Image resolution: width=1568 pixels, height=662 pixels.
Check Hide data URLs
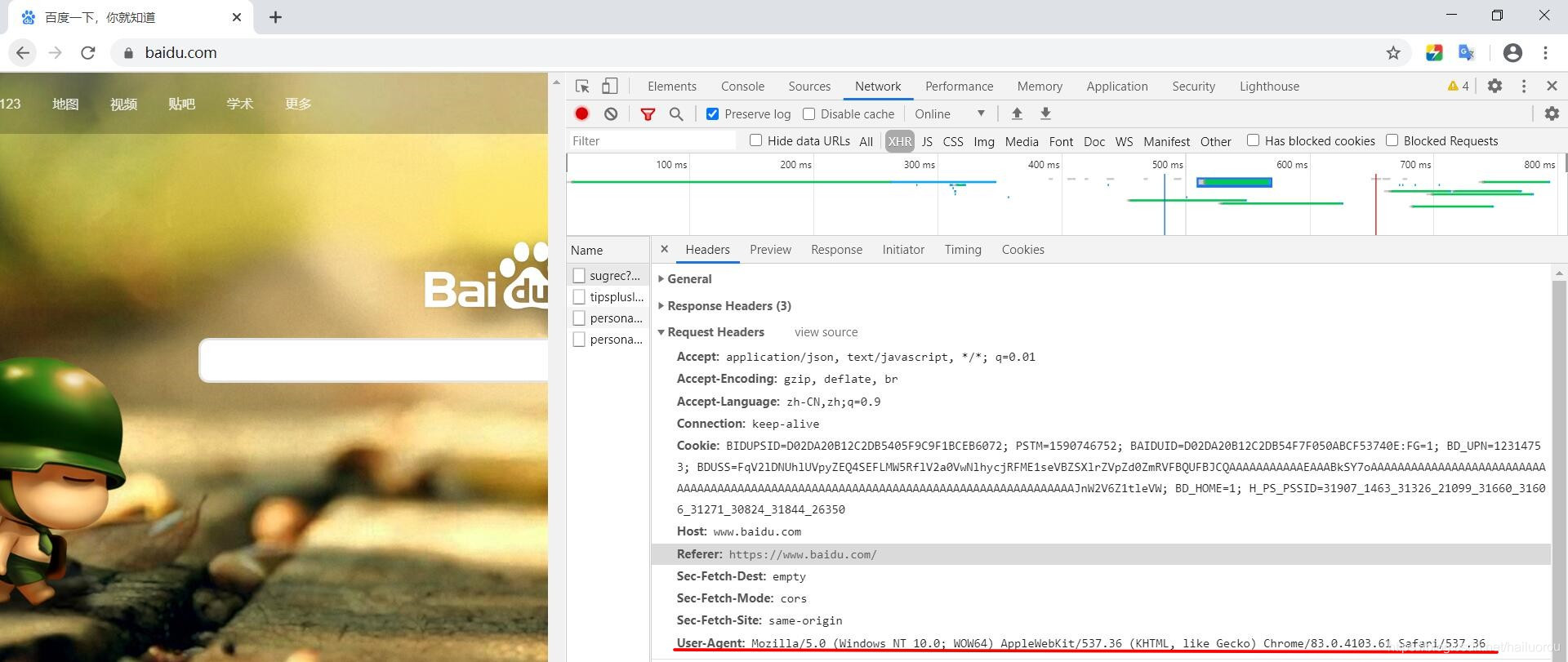pos(755,140)
